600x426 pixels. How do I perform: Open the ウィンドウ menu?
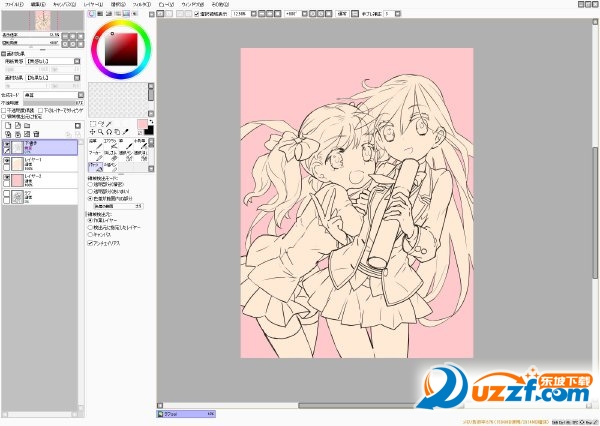[192, 5]
